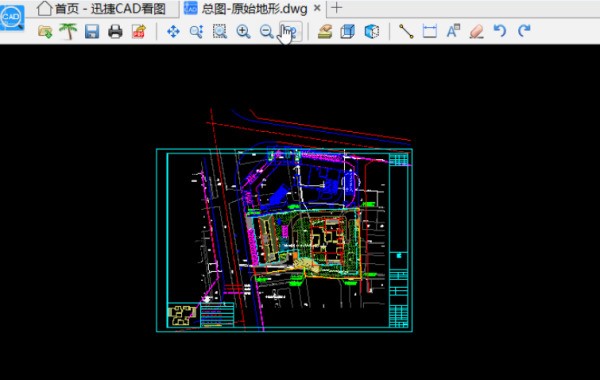Open a file with the folder icon
This screenshot has height=380, width=600.
coord(45,31)
